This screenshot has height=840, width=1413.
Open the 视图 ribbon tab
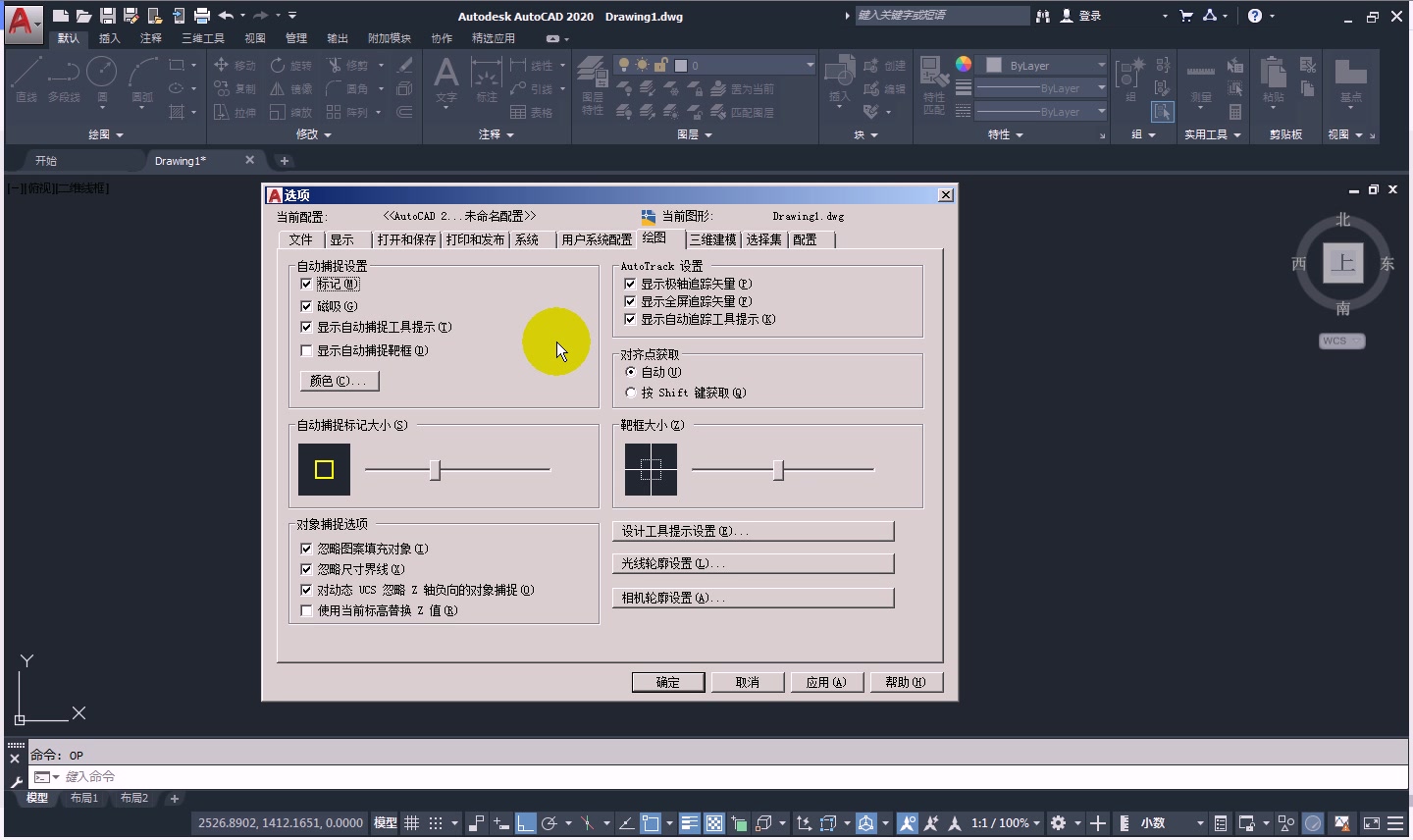(x=255, y=38)
